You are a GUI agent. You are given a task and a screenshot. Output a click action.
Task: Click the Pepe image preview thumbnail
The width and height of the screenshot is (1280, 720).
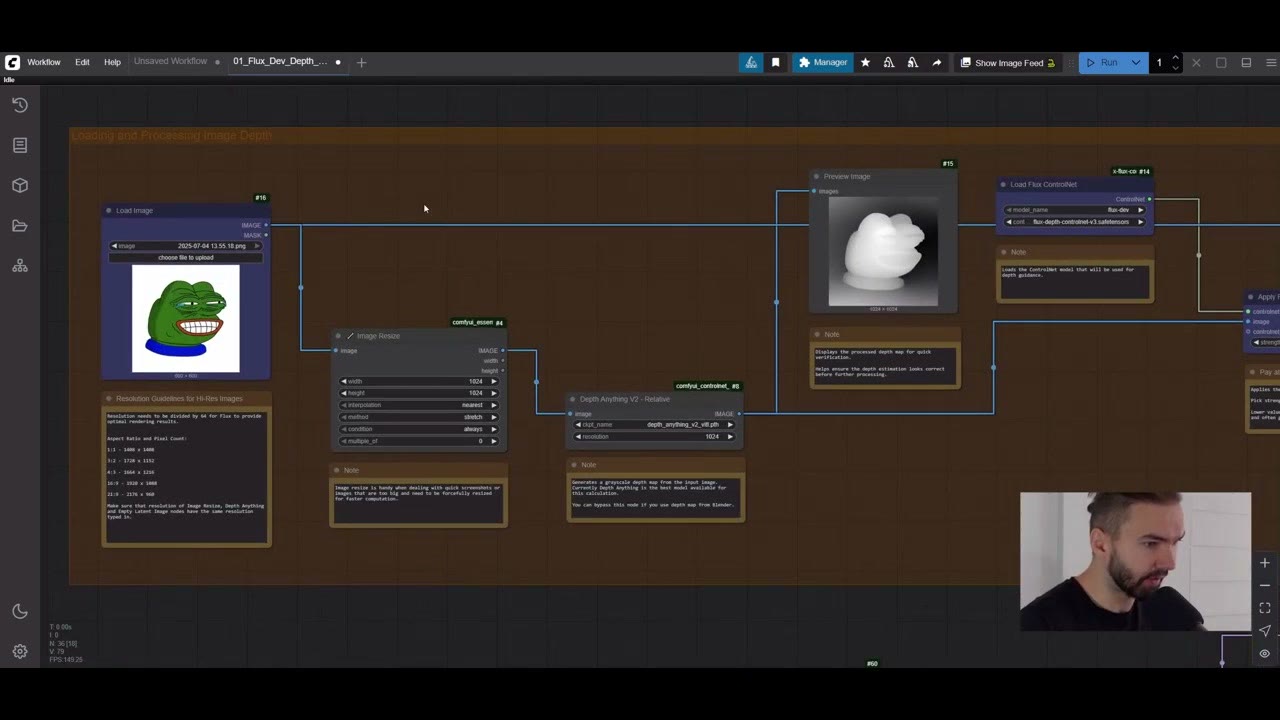(186, 318)
